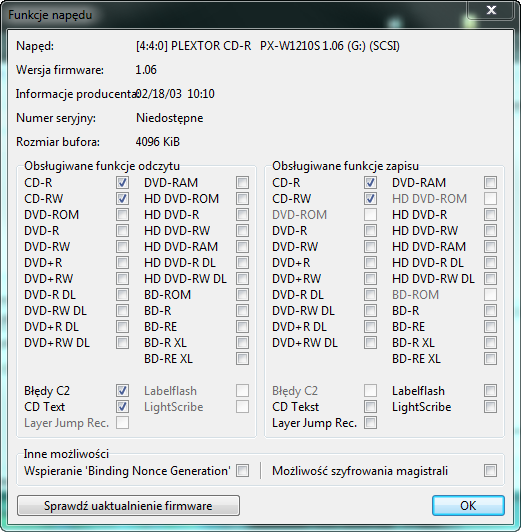
Task: Toggle DVD-RW checkbox in zapisu group
Action: tap(370, 247)
